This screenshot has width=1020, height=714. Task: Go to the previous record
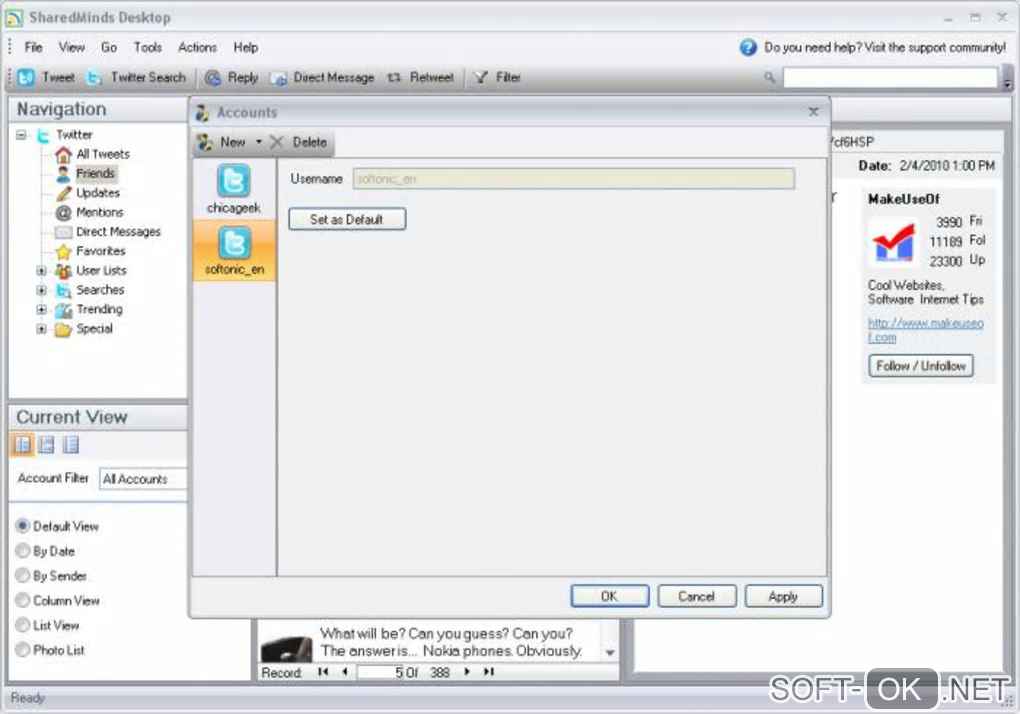pyautogui.click(x=344, y=672)
